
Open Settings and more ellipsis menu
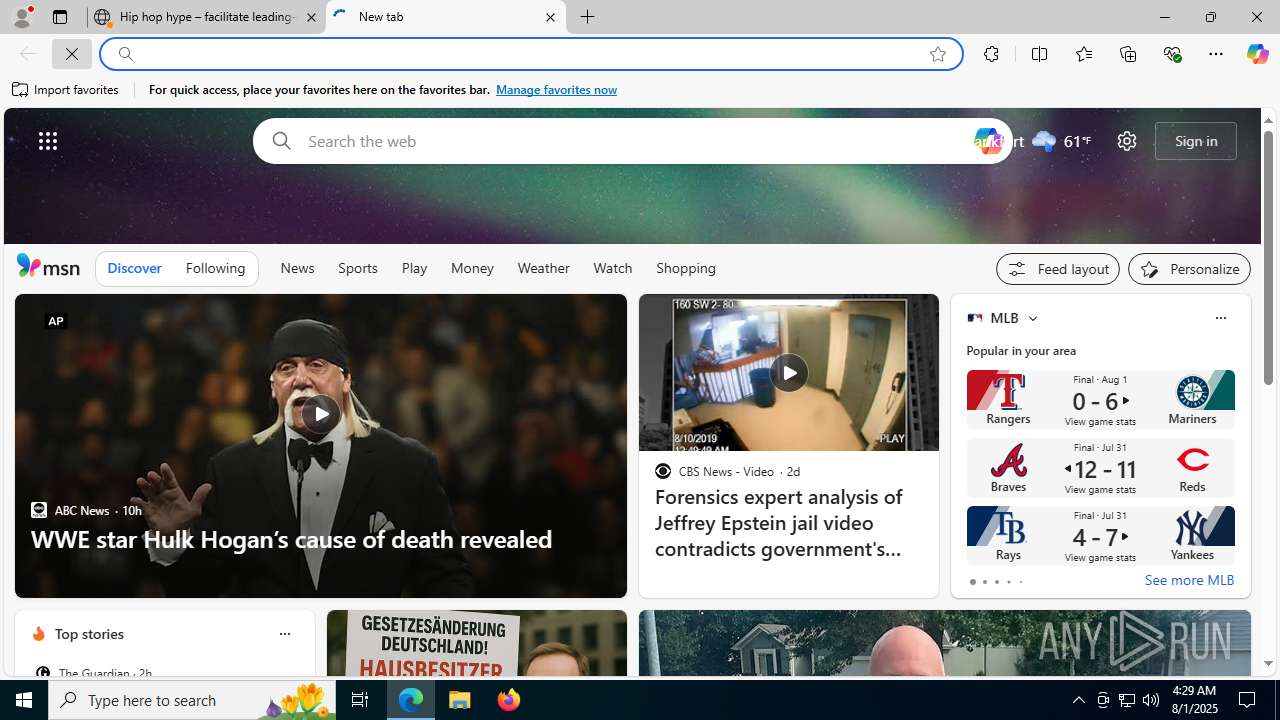coord(1215,54)
